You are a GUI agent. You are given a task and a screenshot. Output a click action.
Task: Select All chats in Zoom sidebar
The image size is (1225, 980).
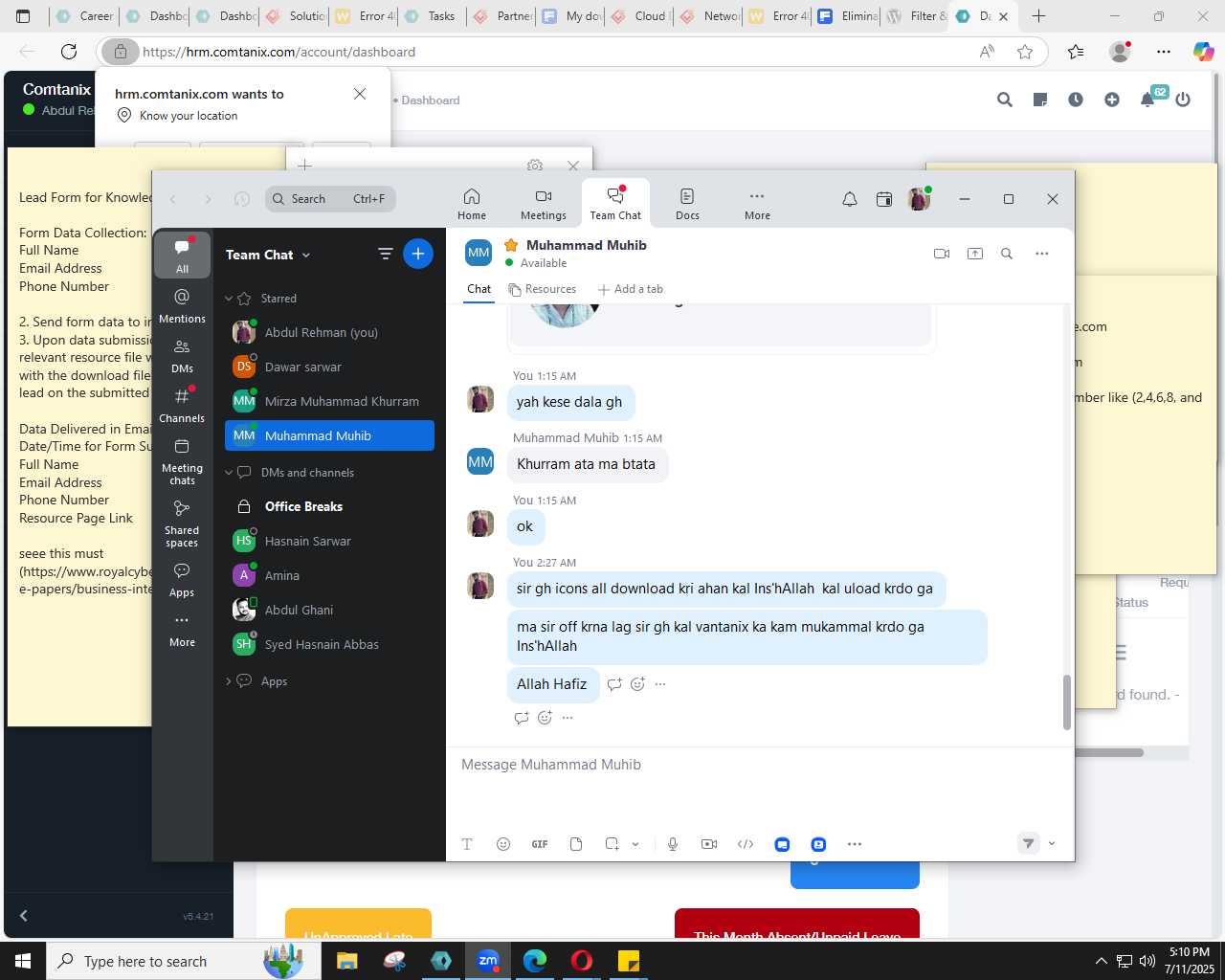pos(182,255)
